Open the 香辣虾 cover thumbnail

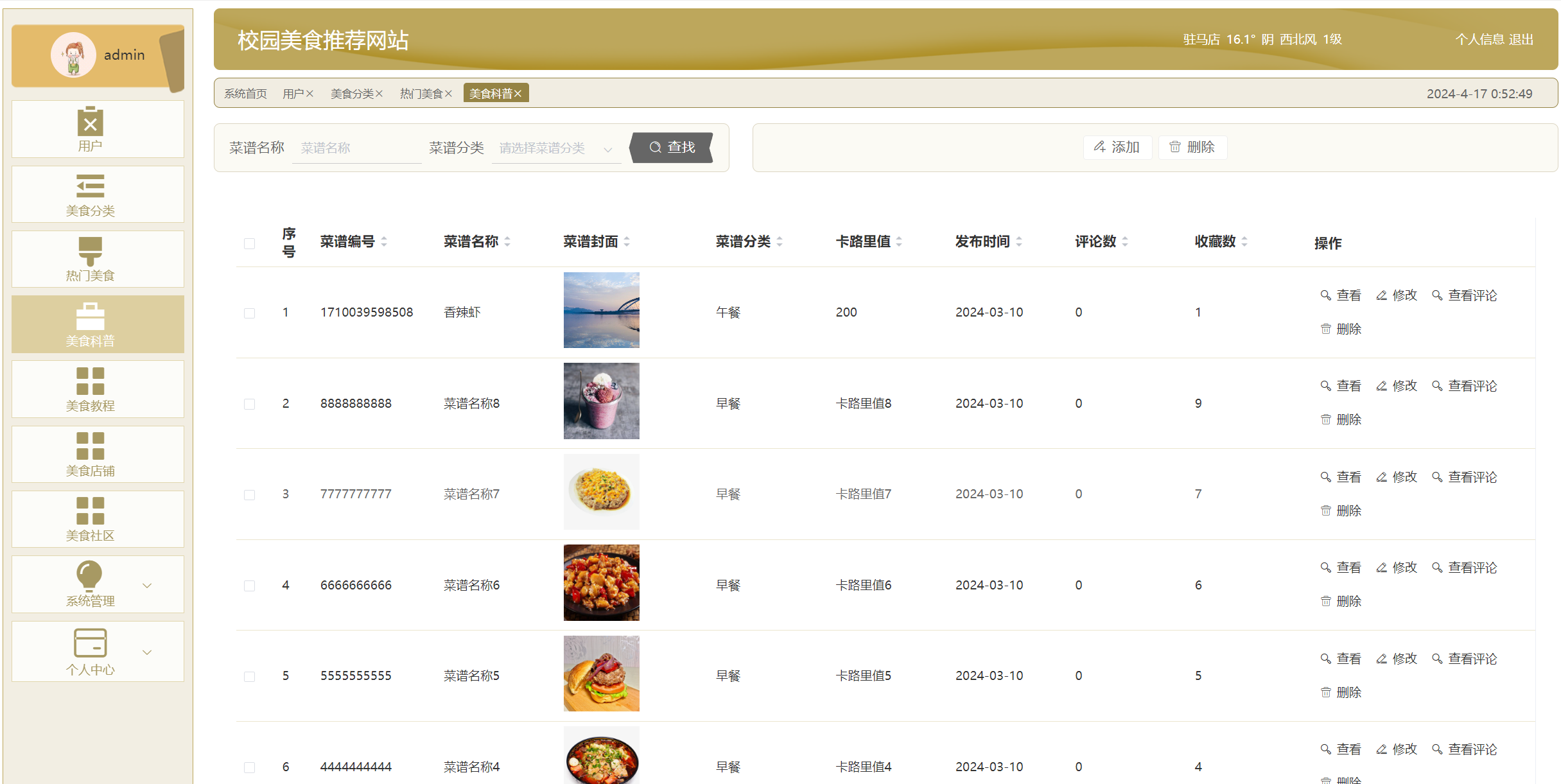tap(601, 310)
